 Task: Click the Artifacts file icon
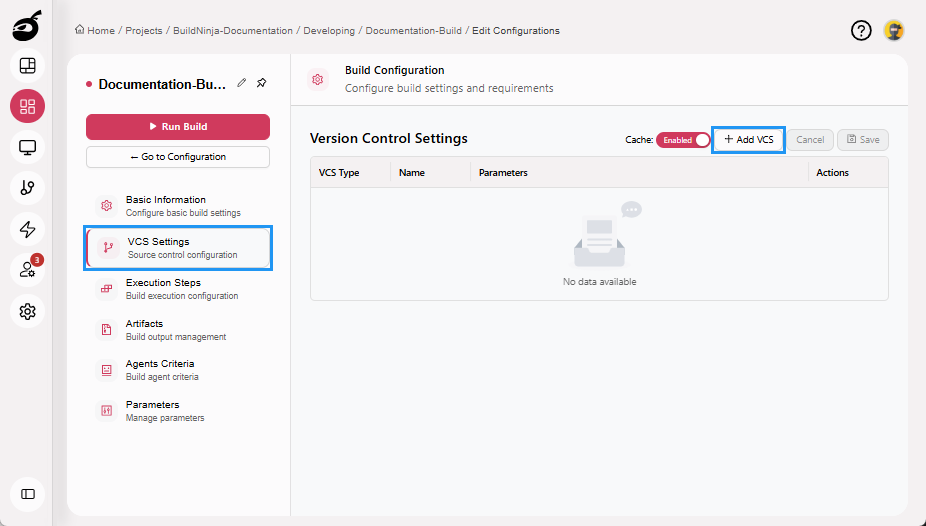tap(106, 329)
